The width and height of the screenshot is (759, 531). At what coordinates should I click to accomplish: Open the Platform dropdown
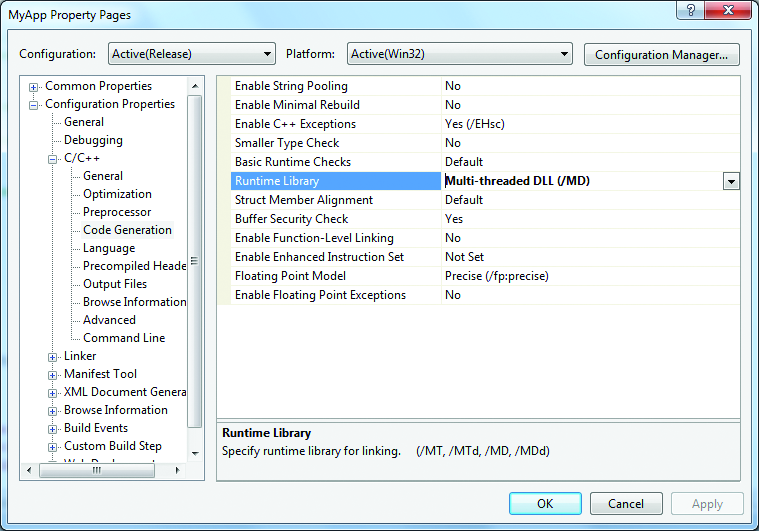[564, 54]
